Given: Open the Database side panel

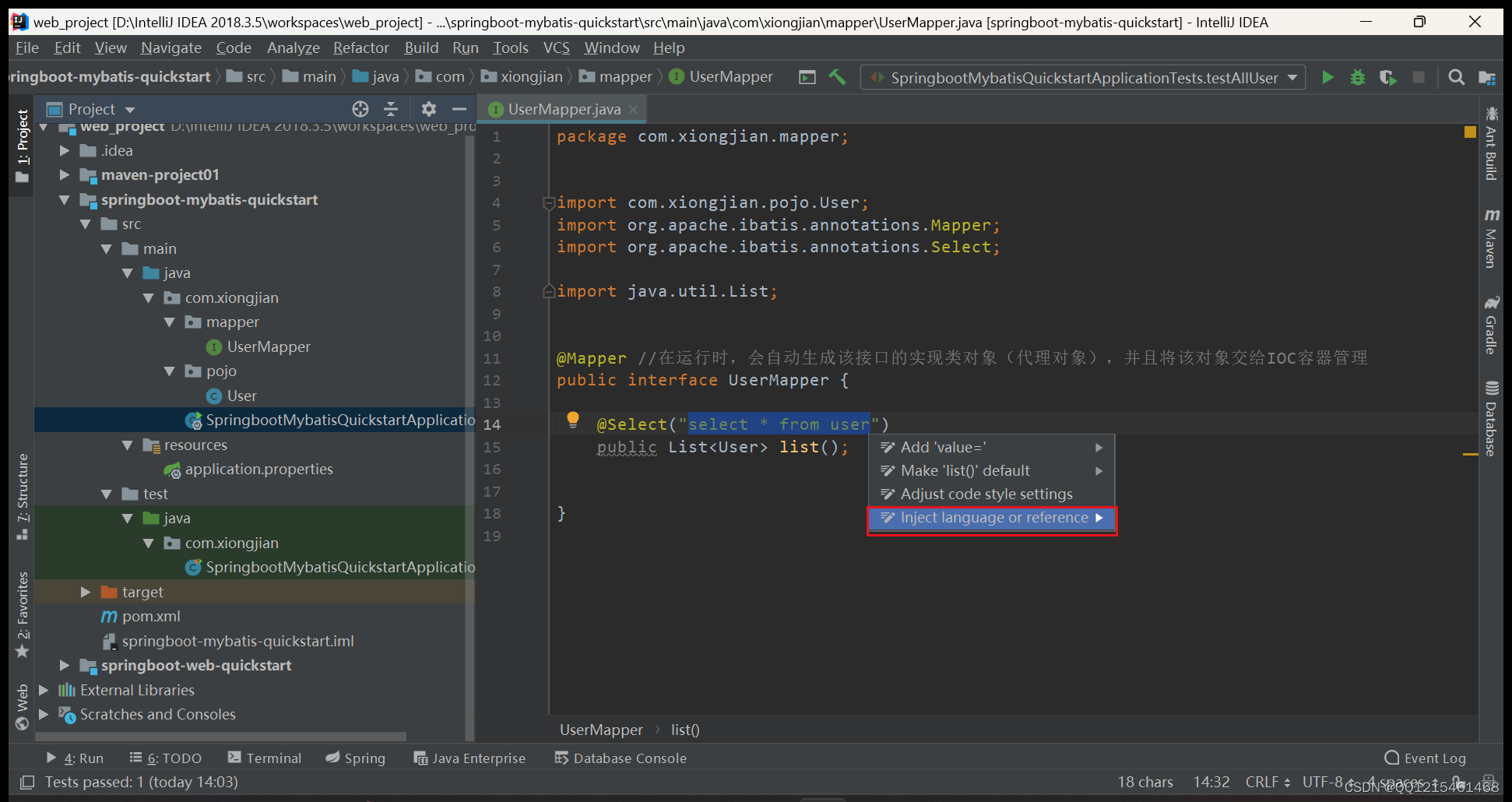Looking at the screenshot, I should [1490, 419].
